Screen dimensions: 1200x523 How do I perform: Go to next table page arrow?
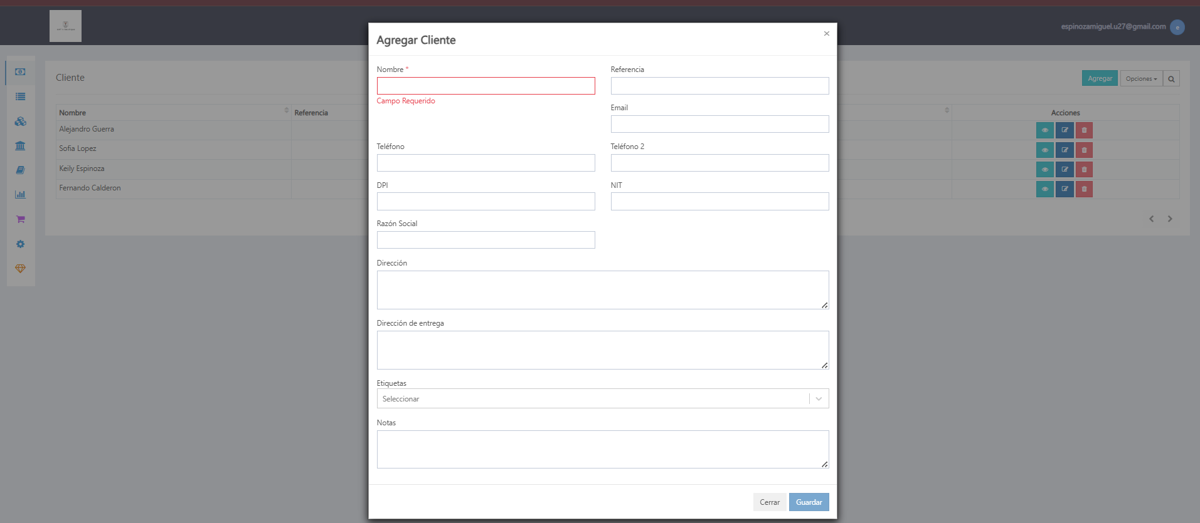[1170, 218]
